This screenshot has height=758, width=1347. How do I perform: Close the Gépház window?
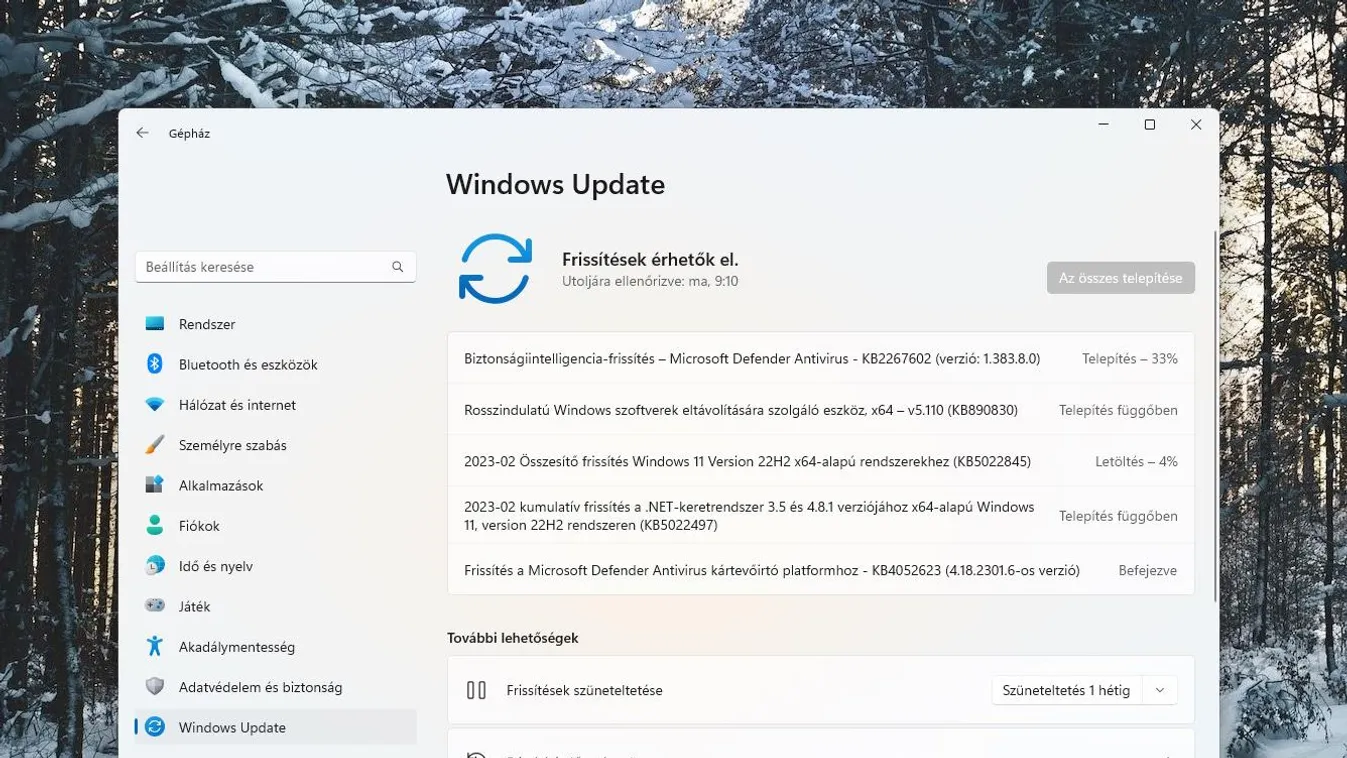click(x=1195, y=125)
